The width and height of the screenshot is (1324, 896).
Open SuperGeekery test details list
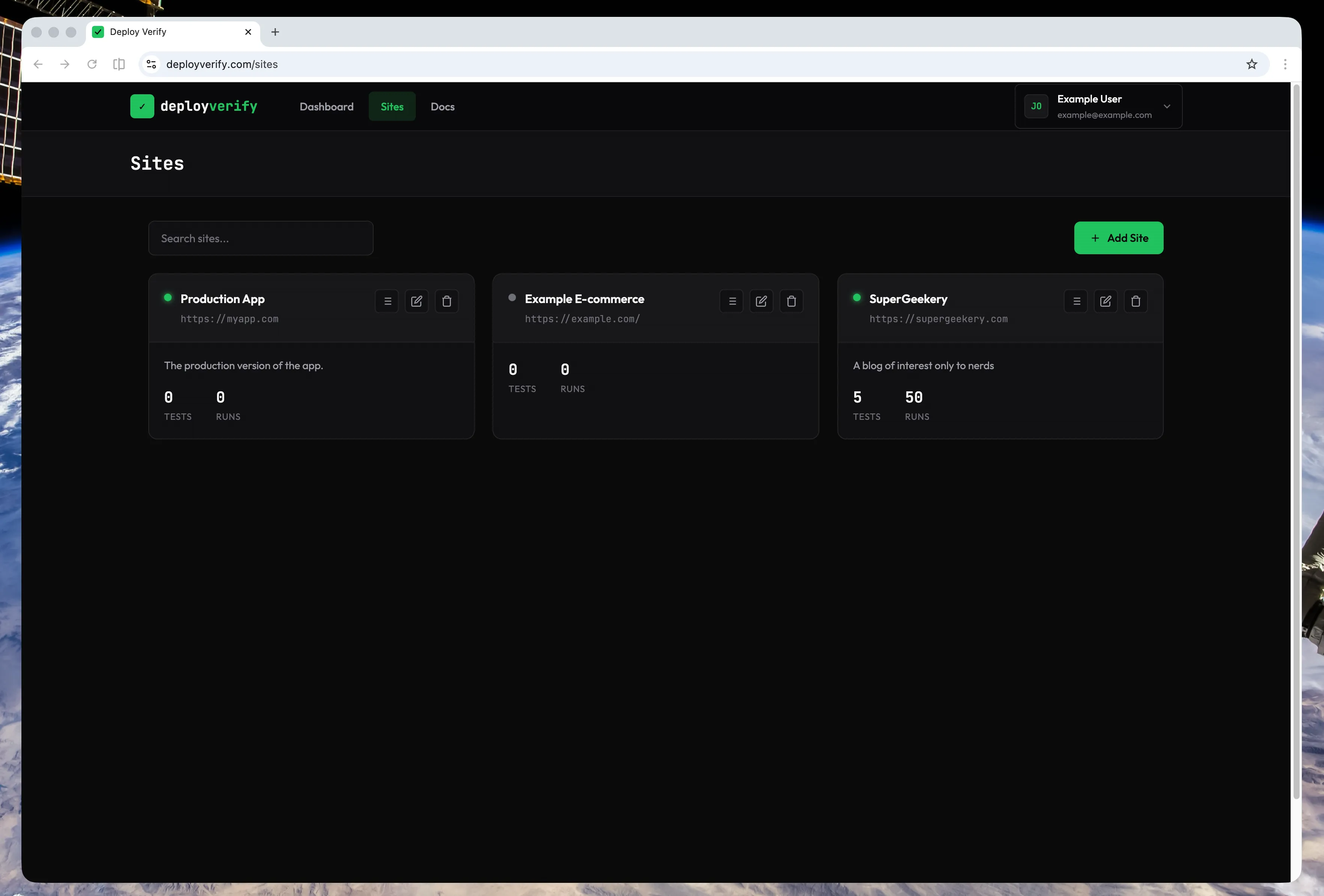(1075, 301)
